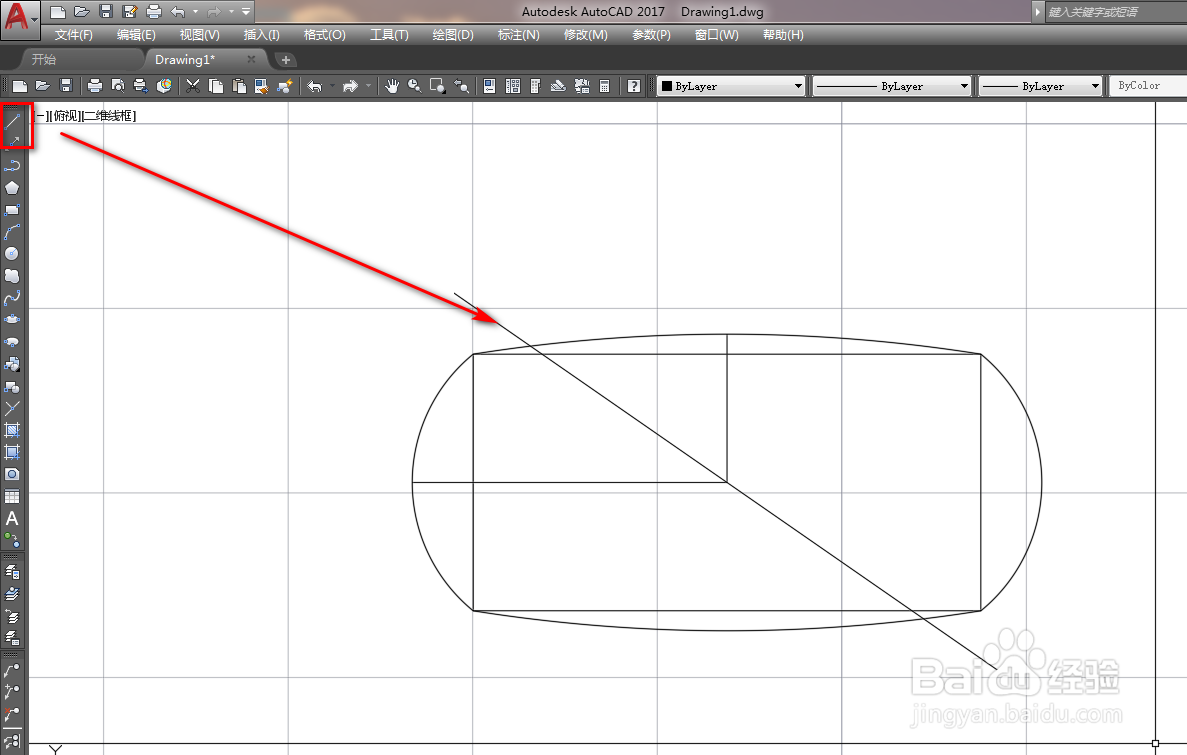Screen dimensions: 1187x755
Task: Select the Multiline text A tool
Action: click(12, 519)
